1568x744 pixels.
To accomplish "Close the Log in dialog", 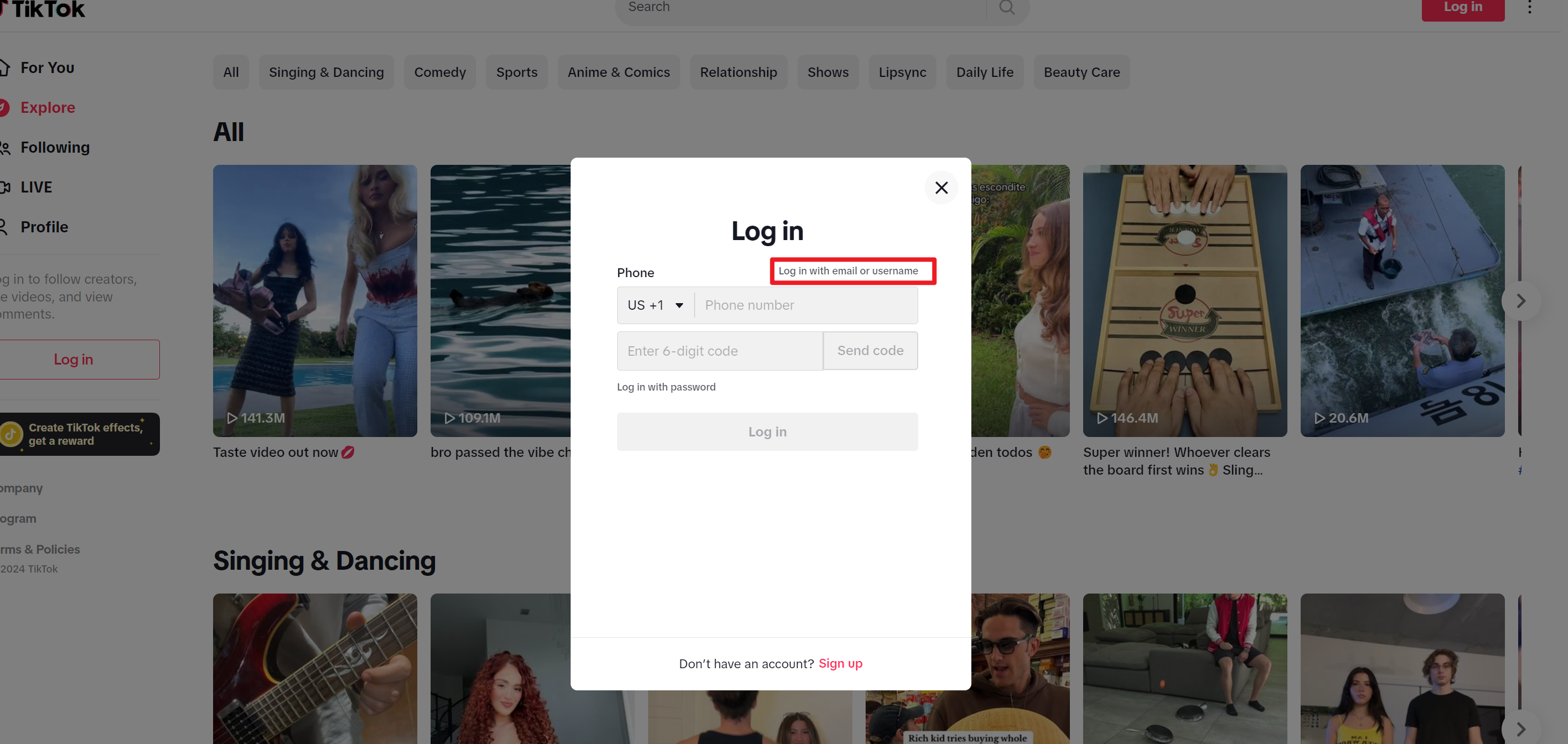I will pyautogui.click(x=941, y=188).
